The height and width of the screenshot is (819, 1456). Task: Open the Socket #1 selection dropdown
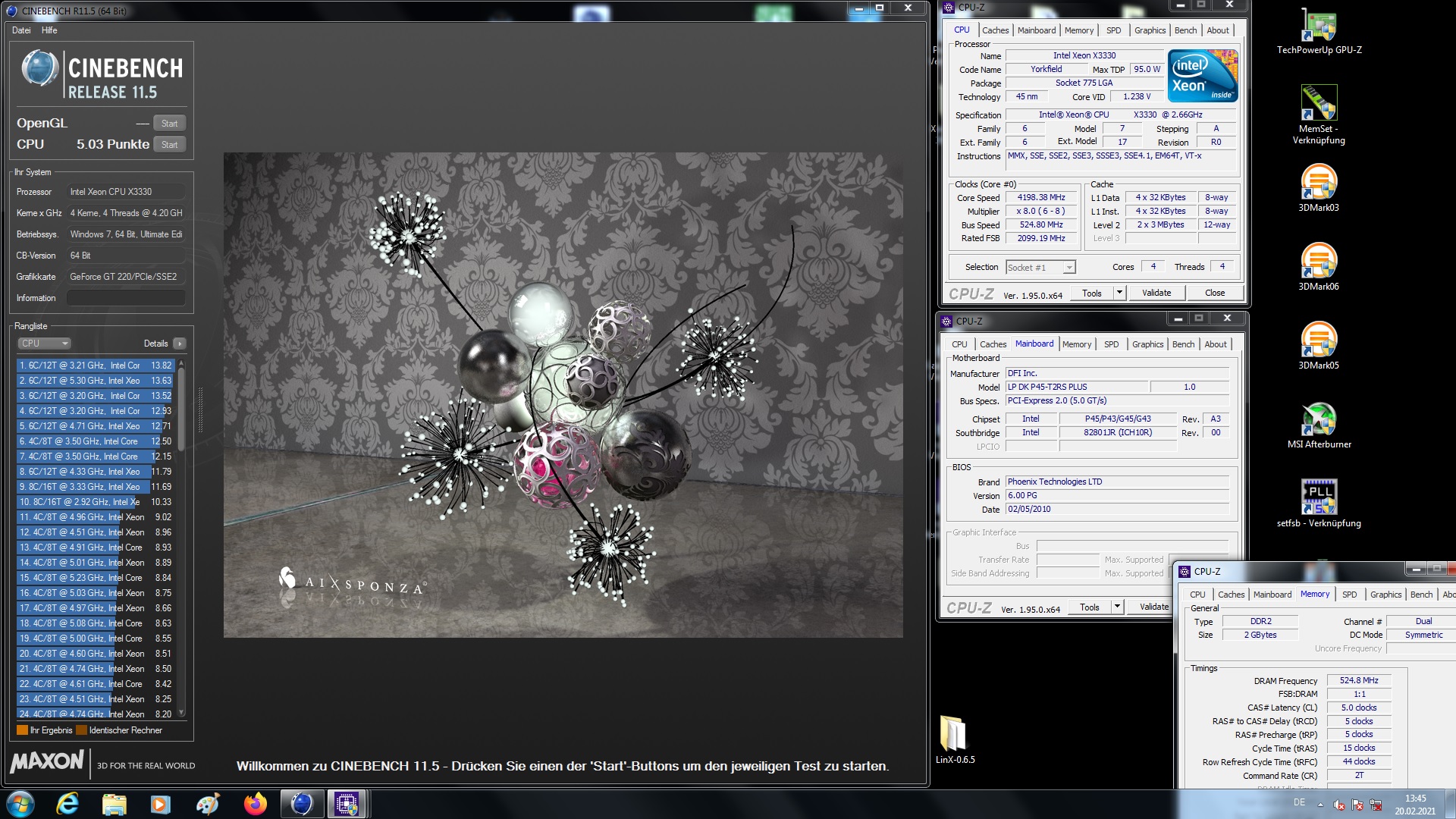tap(1040, 268)
